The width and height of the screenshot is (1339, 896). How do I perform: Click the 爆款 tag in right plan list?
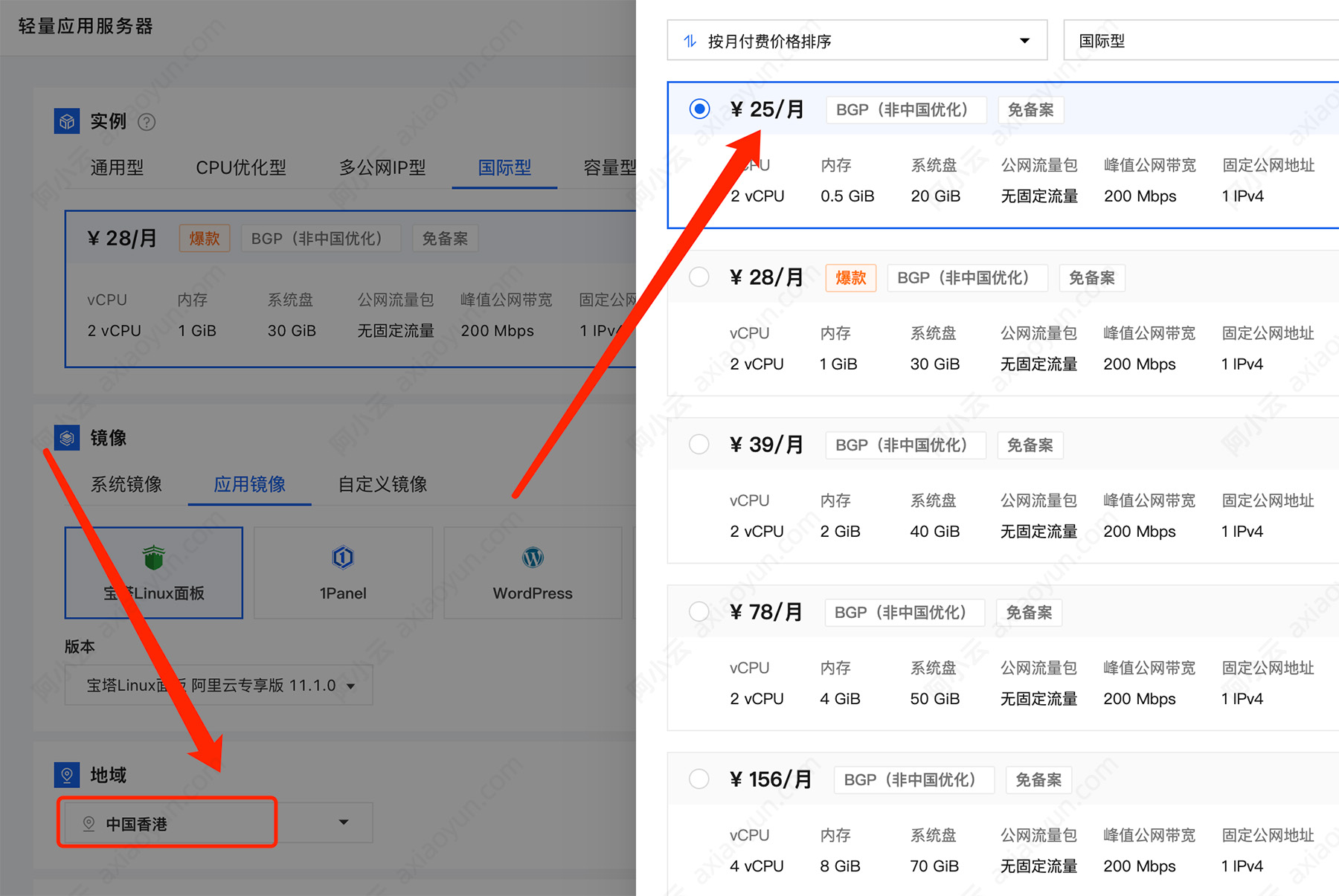pos(851,278)
